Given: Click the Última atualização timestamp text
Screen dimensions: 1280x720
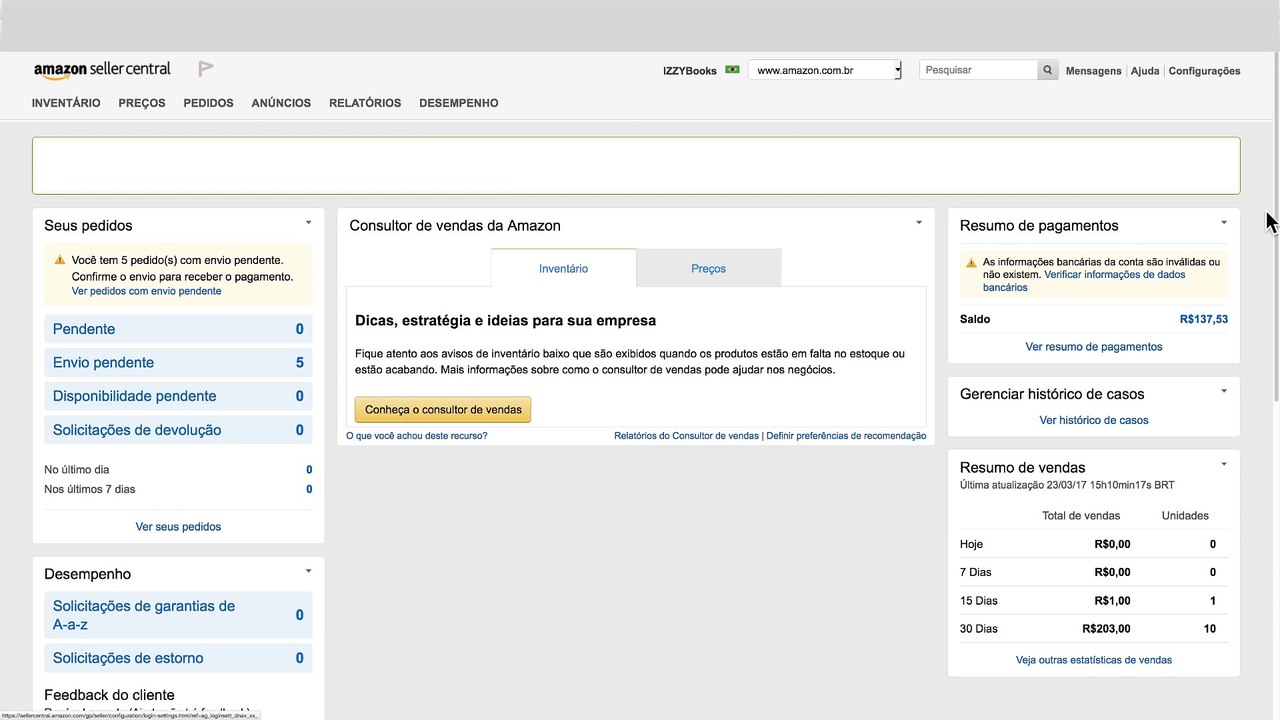Looking at the screenshot, I should (x=1067, y=485).
